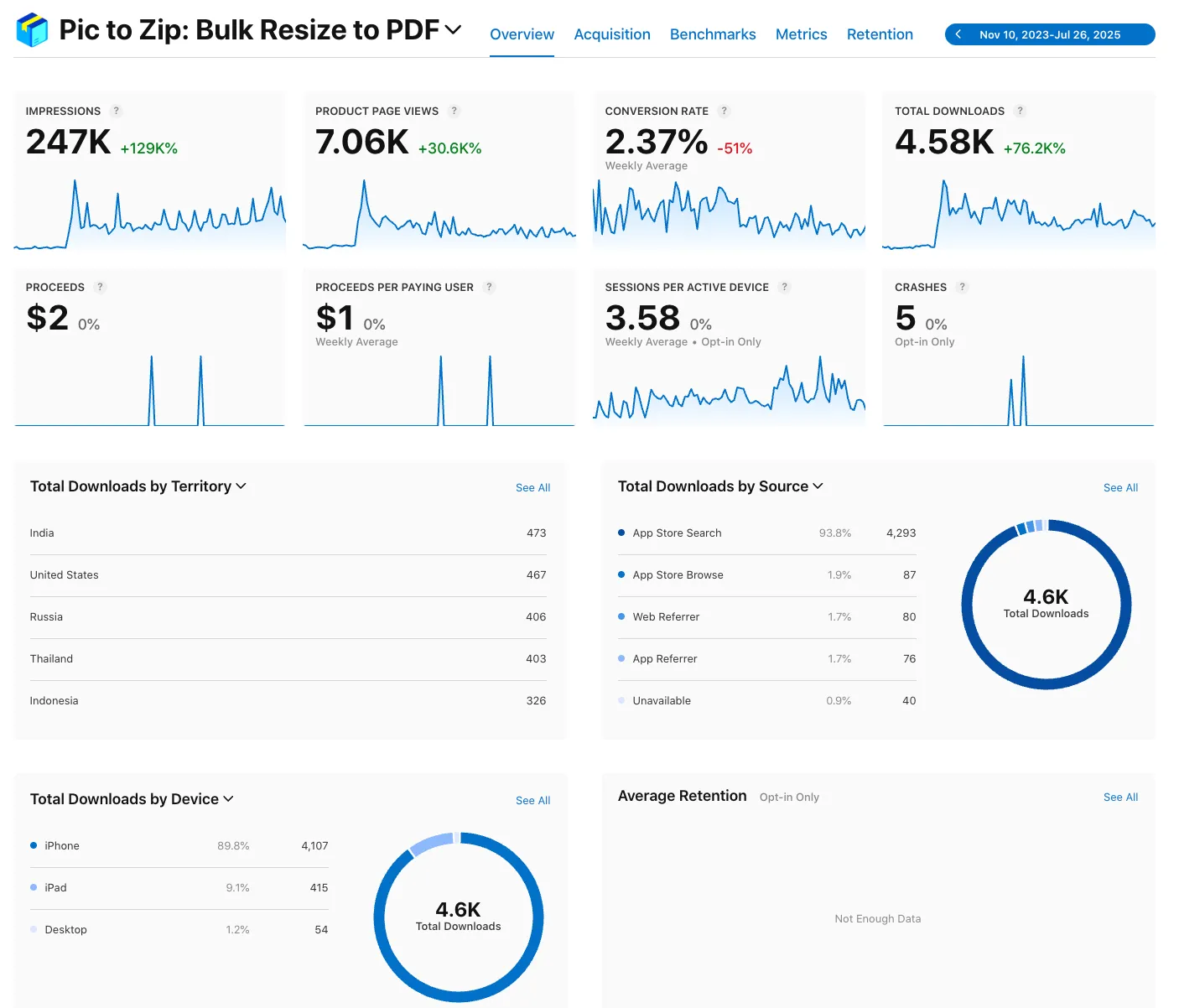Click Proceeds Per Paying User help icon

(x=490, y=287)
